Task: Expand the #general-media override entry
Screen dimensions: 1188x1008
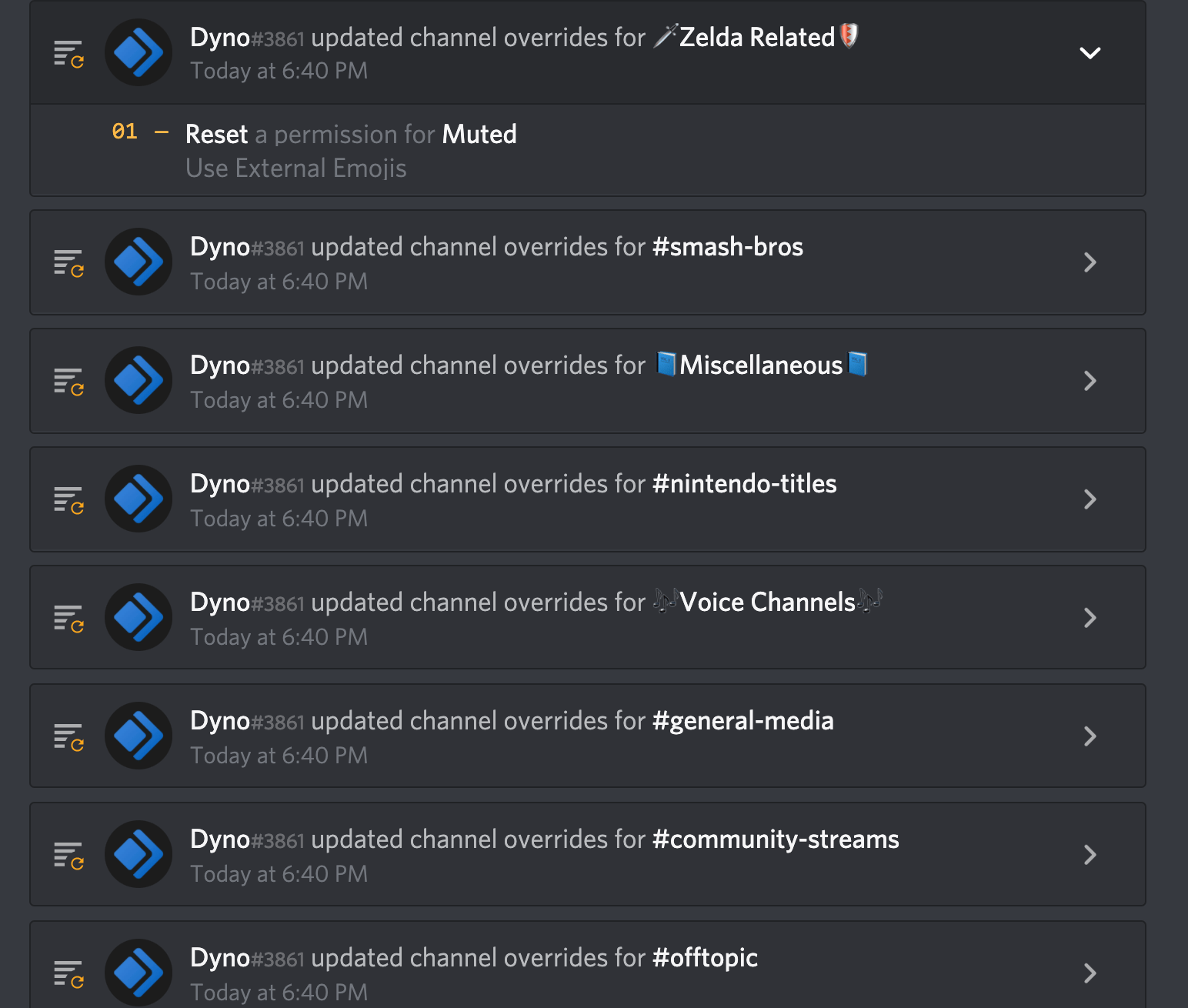Action: [x=1090, y=736]
